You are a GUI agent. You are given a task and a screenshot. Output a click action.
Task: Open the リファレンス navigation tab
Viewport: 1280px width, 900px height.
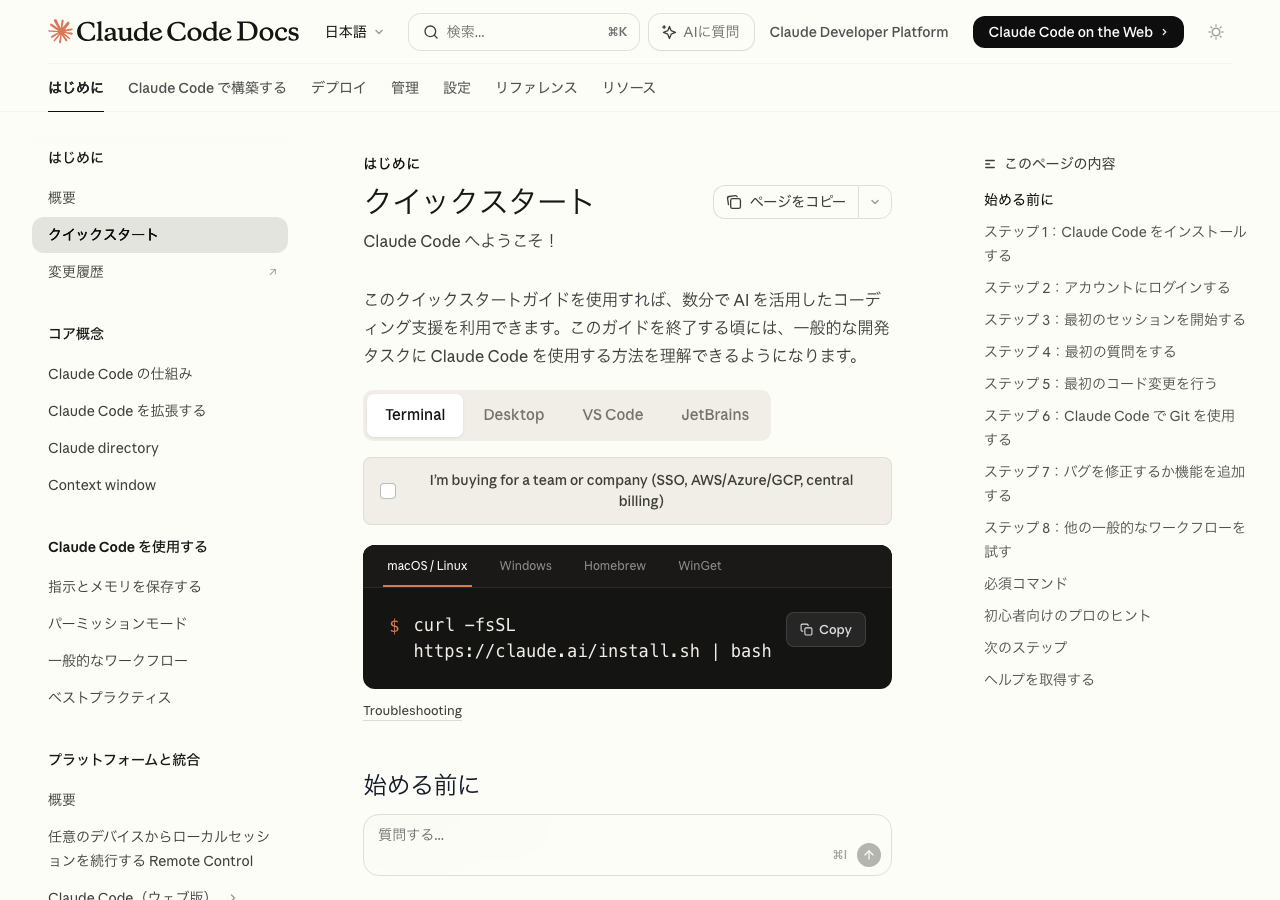pos(536,88)
